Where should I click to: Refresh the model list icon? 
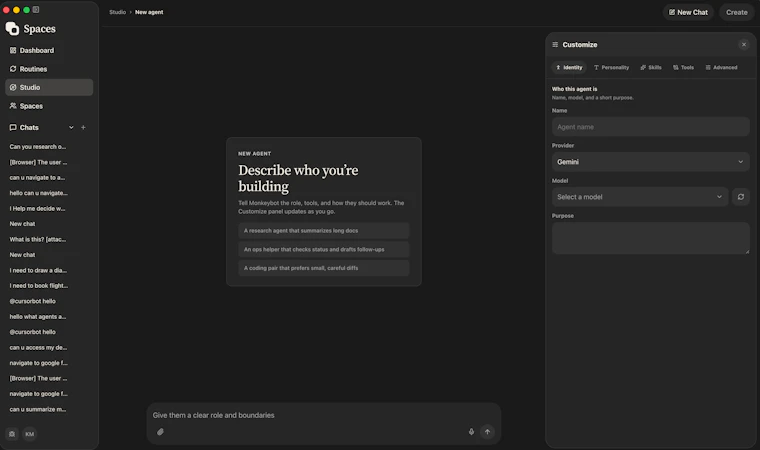[741, 197]
